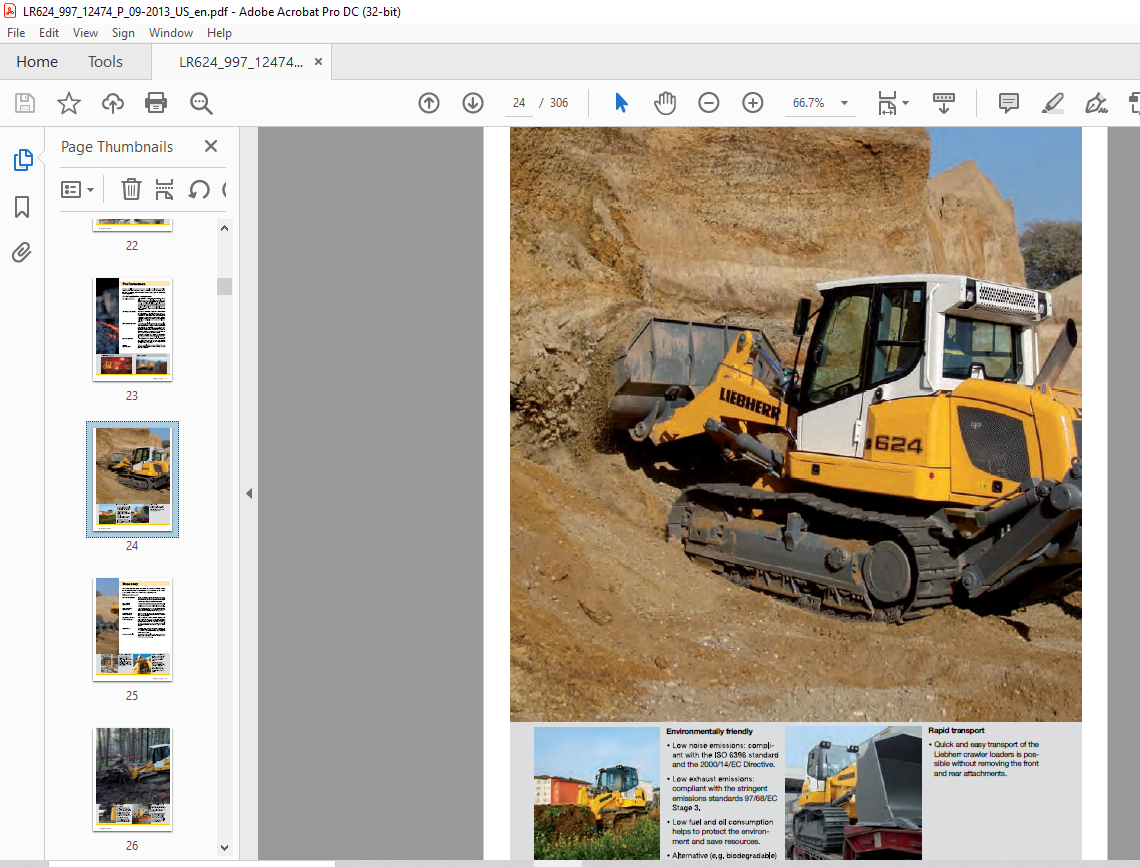Select page 25 thumbnail
Viewport: 1140px width, 867px height.
coord(132,629)
